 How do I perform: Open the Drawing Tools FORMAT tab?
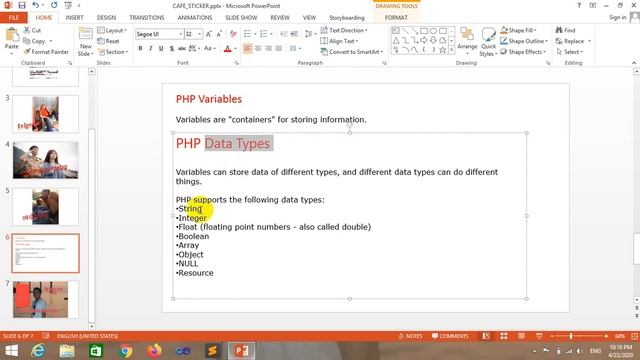(396, 18)
